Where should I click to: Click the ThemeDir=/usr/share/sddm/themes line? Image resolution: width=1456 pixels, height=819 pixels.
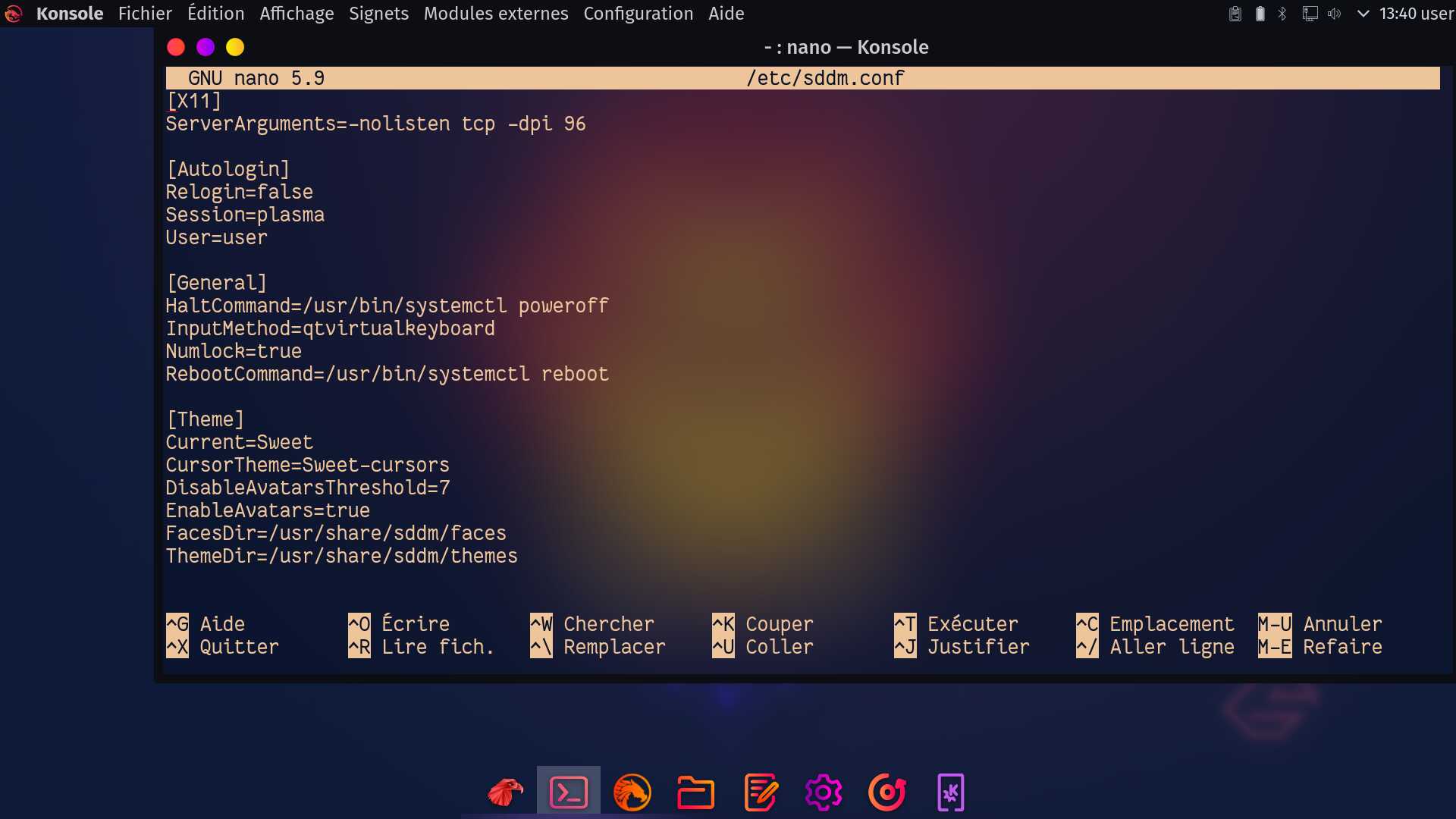(x=342, y=556)
